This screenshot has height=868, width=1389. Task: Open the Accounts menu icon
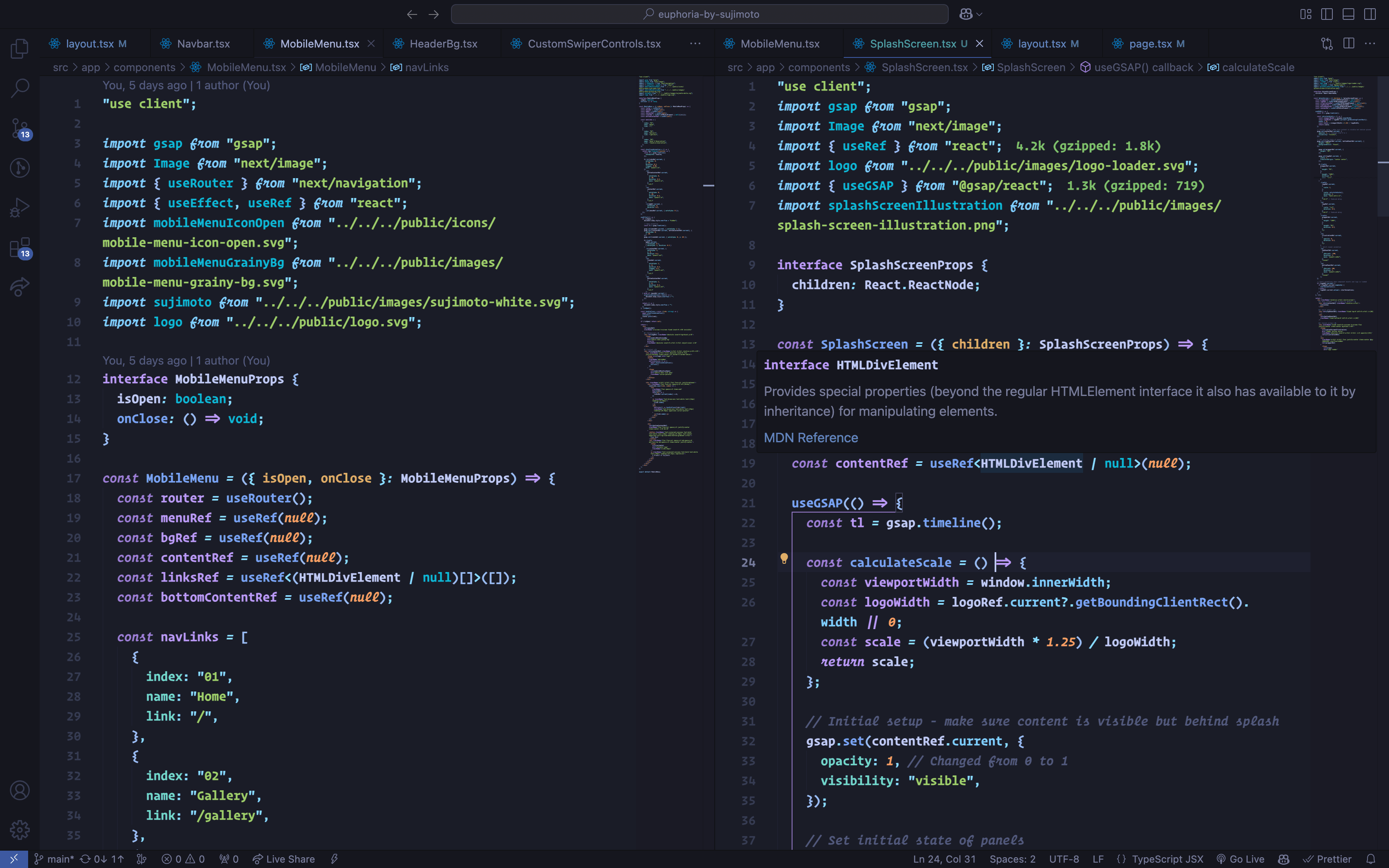coord(19,790)
